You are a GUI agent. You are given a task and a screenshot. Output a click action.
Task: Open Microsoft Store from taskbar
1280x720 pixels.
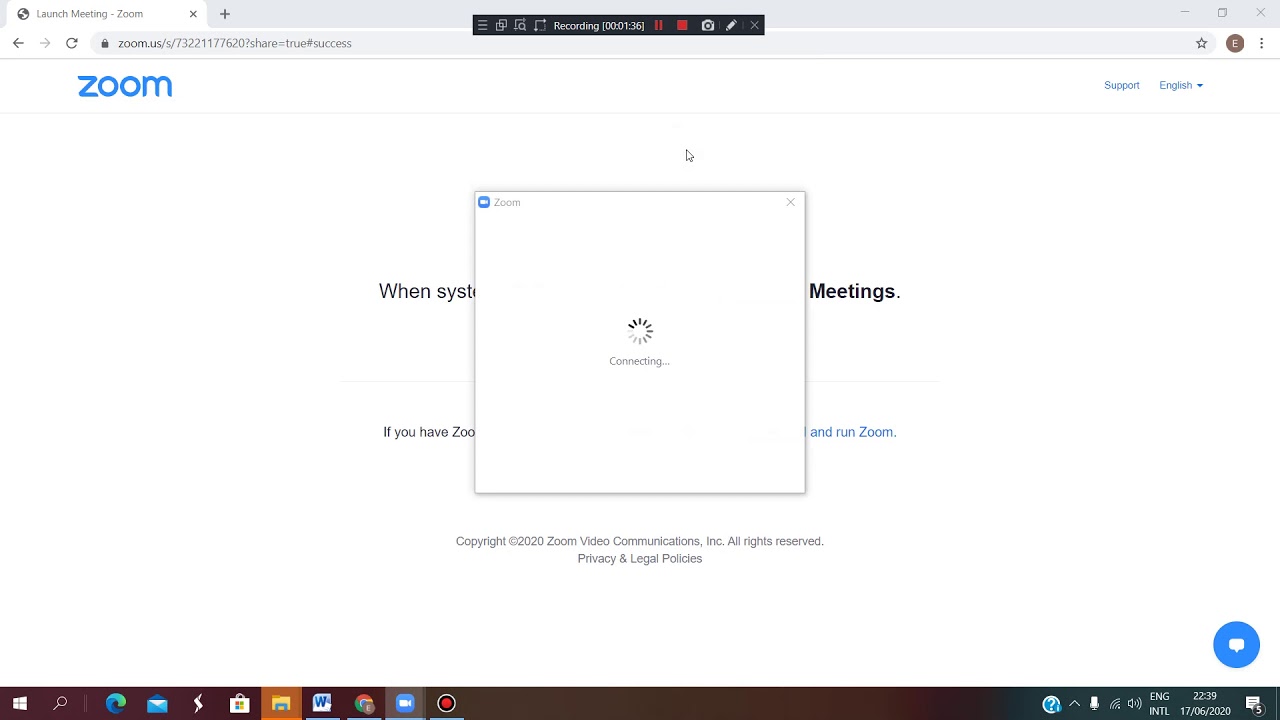coord(239,704)
